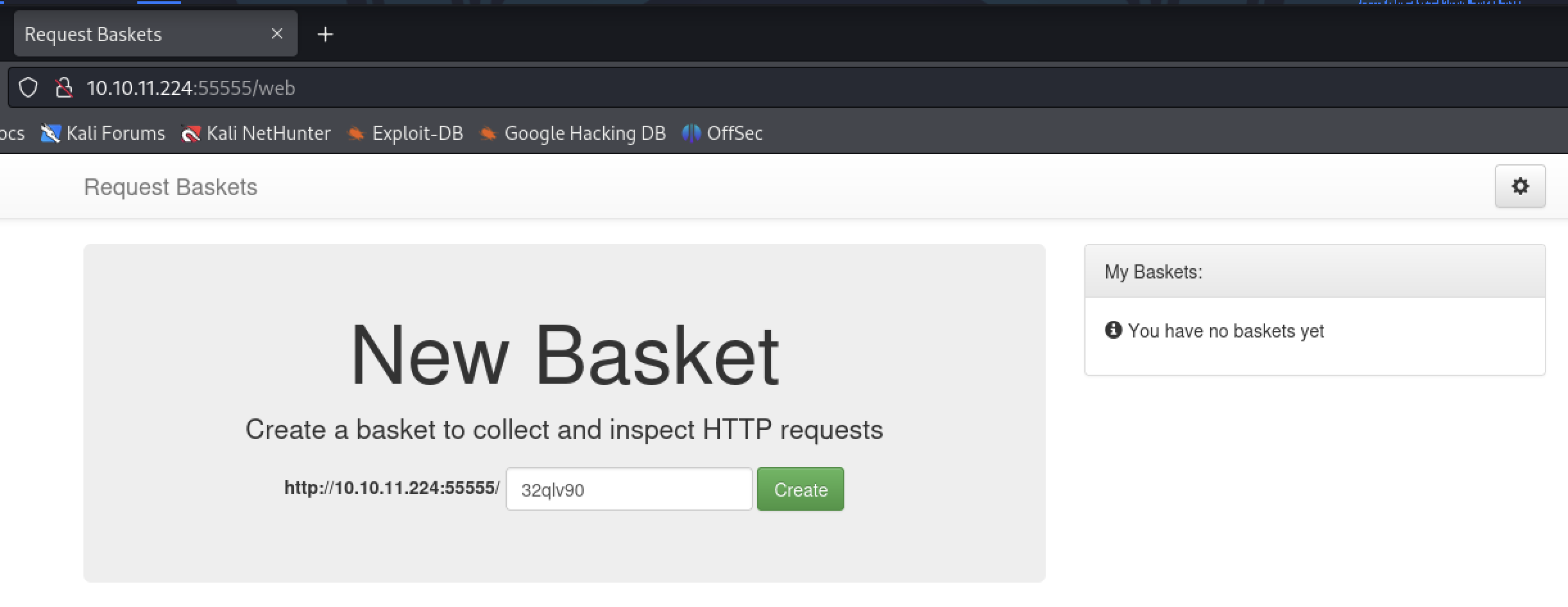Open the Exploit-DB bookmark
1568x607 pixels.
tap(405, 133)
